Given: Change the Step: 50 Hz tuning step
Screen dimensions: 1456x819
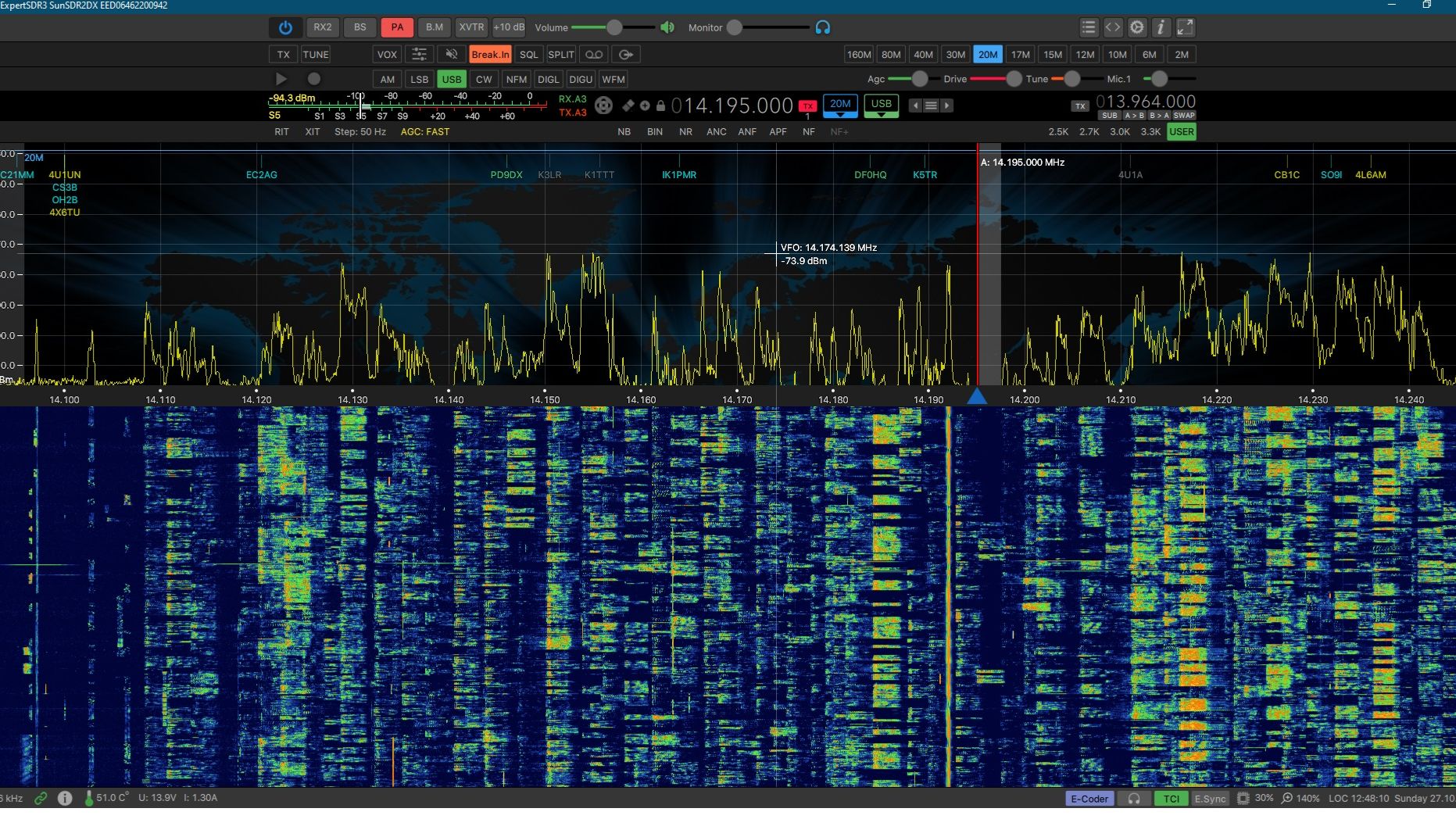Looking at the screenshot, I should coord(360,132).
